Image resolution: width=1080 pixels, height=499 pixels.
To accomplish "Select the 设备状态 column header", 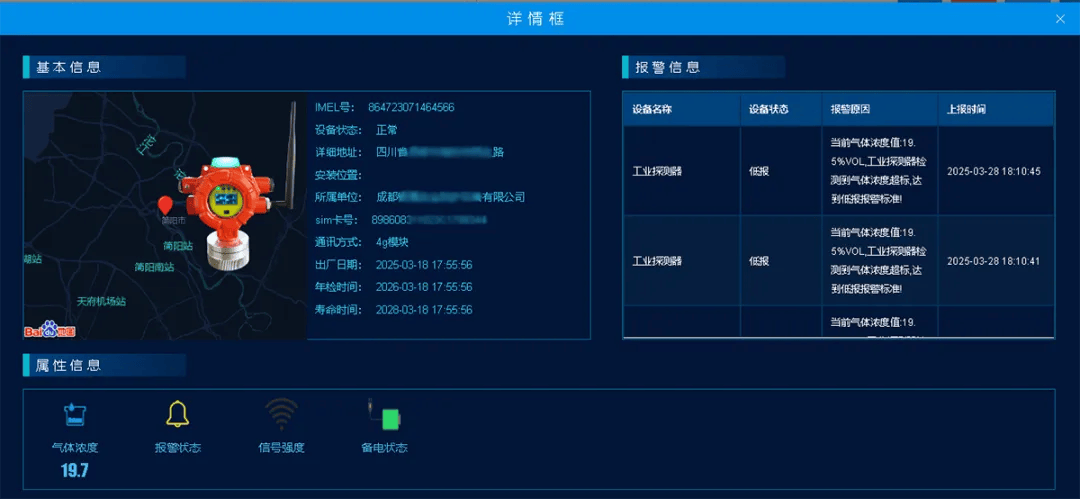I will (x=768, y=109).
